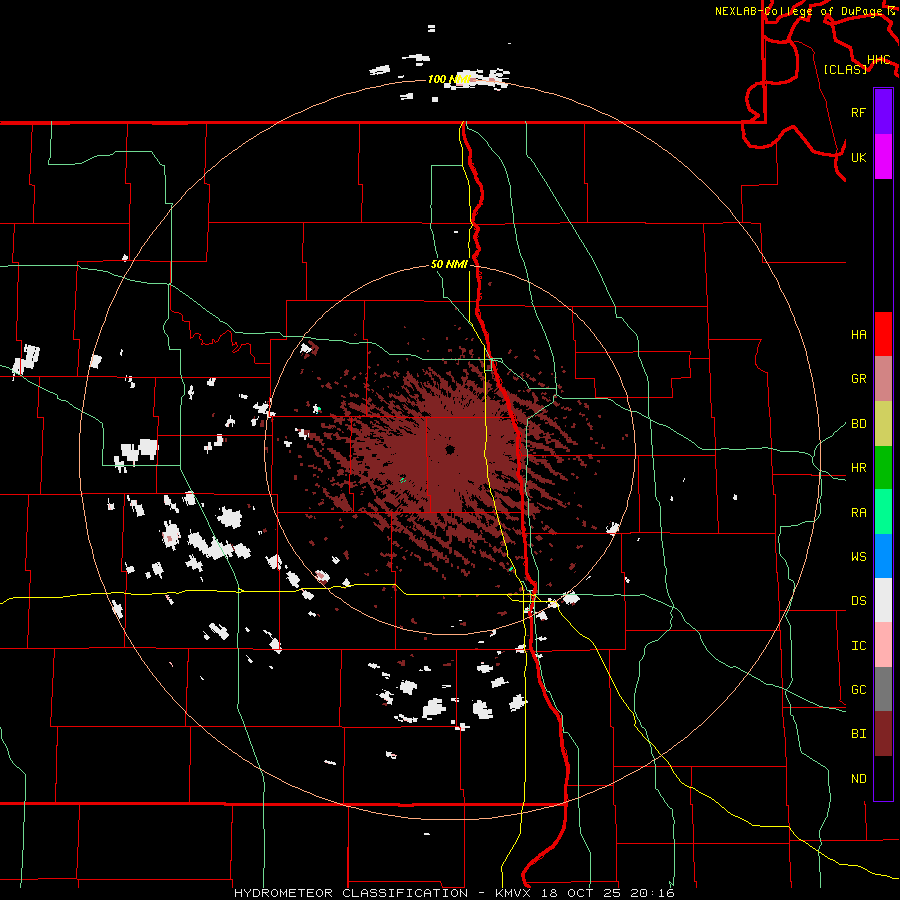900x900 pixels.
Task: Click the HA legend label
Action: (x=858, y=334)
